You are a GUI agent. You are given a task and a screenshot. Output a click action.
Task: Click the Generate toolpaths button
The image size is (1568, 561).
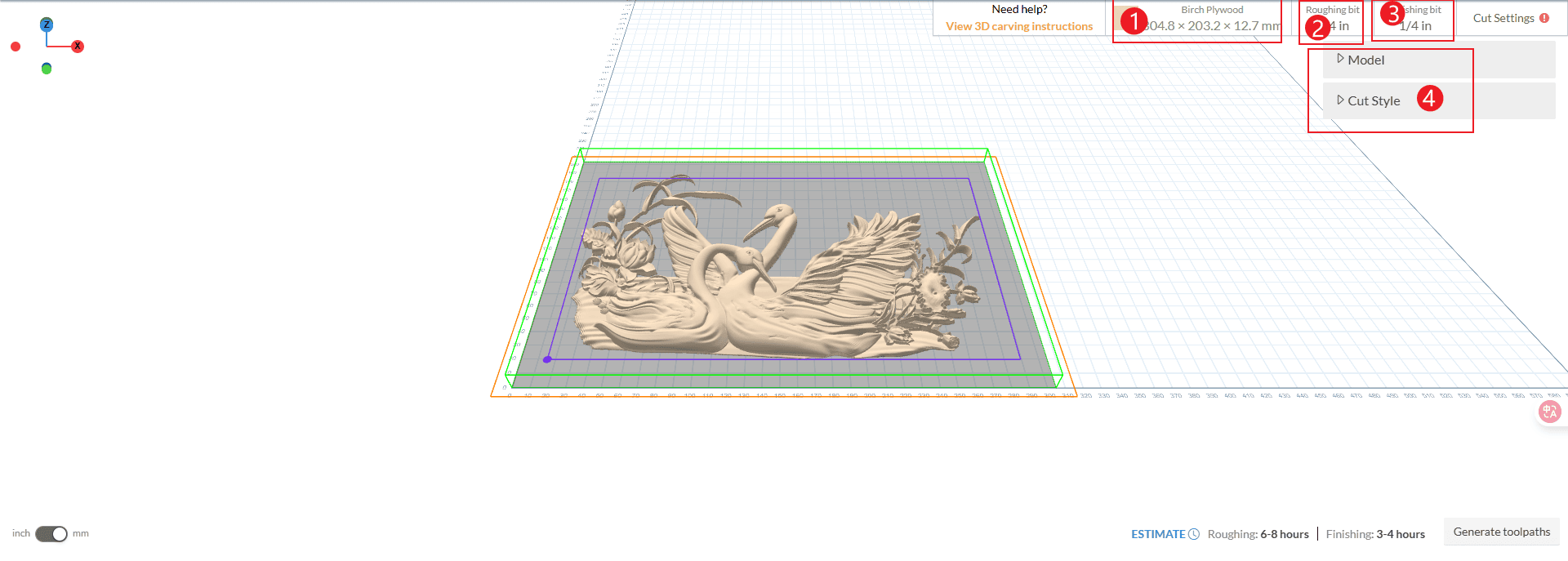point(1501,532)
